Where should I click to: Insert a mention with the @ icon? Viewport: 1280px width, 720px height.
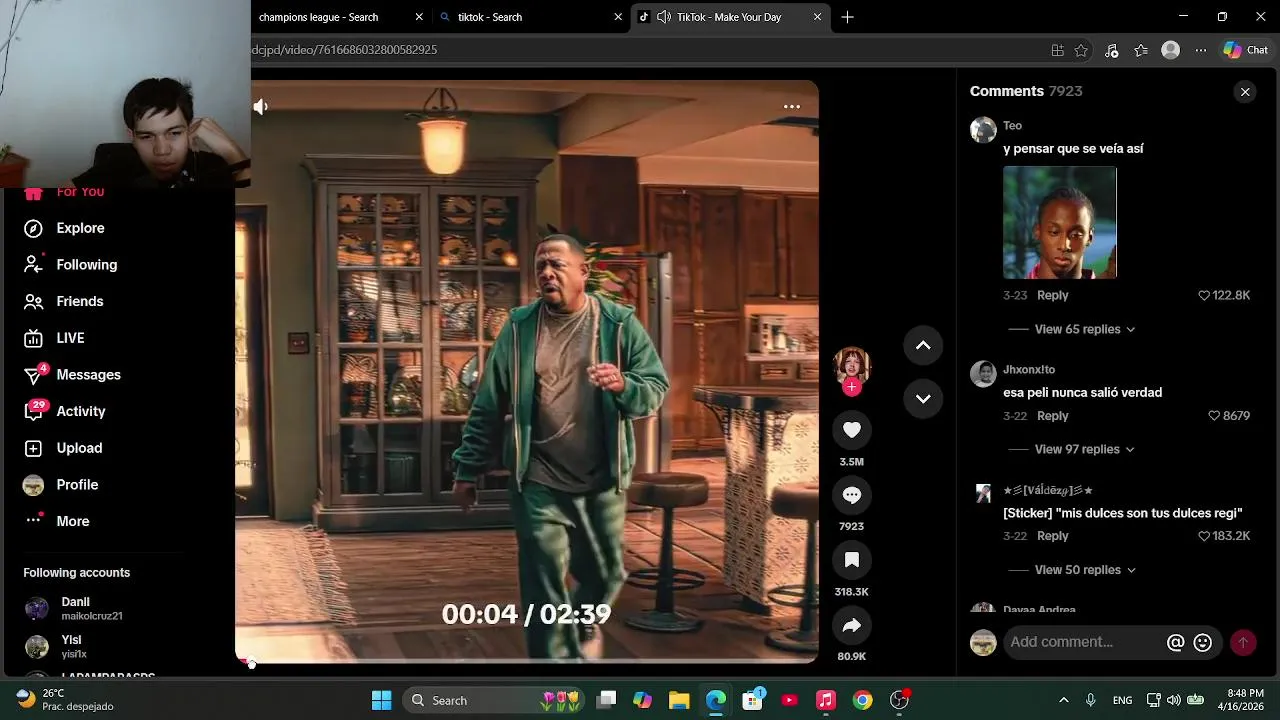pyautogui.click(x=1175, y=643)
